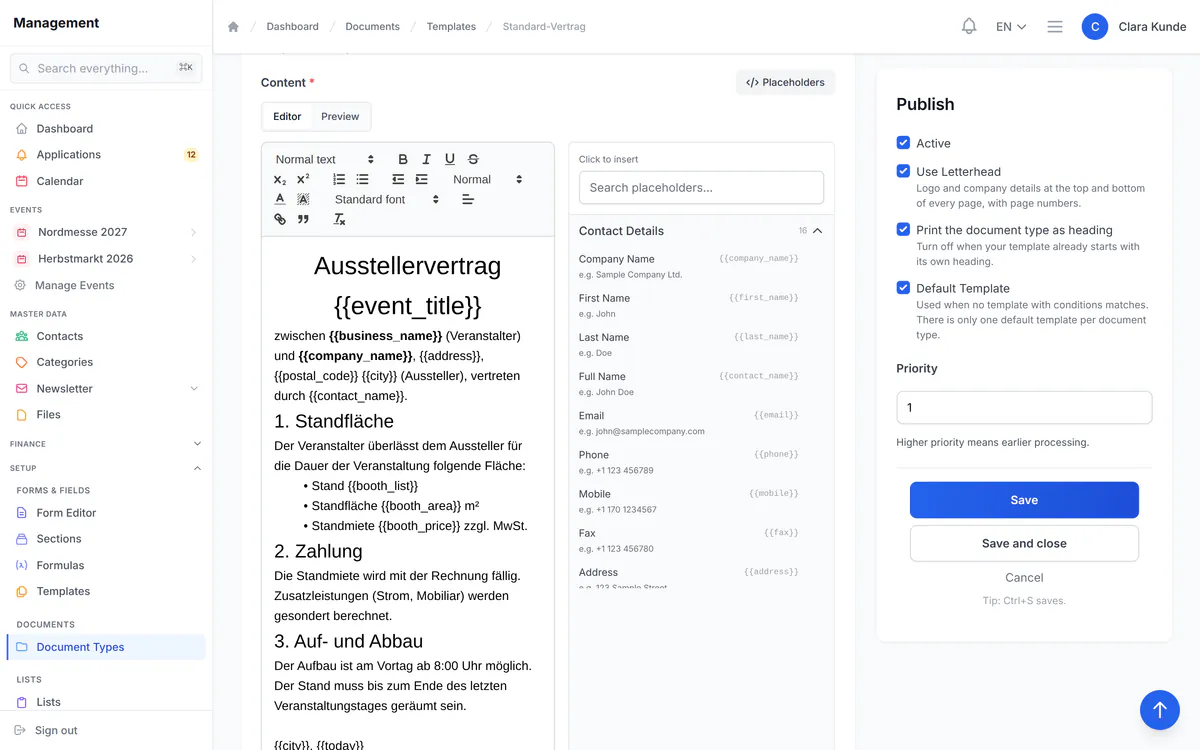Screen dimensions: 1200x750
Task: Open the Standard font dropdown
Action: [x=386, y=199]
